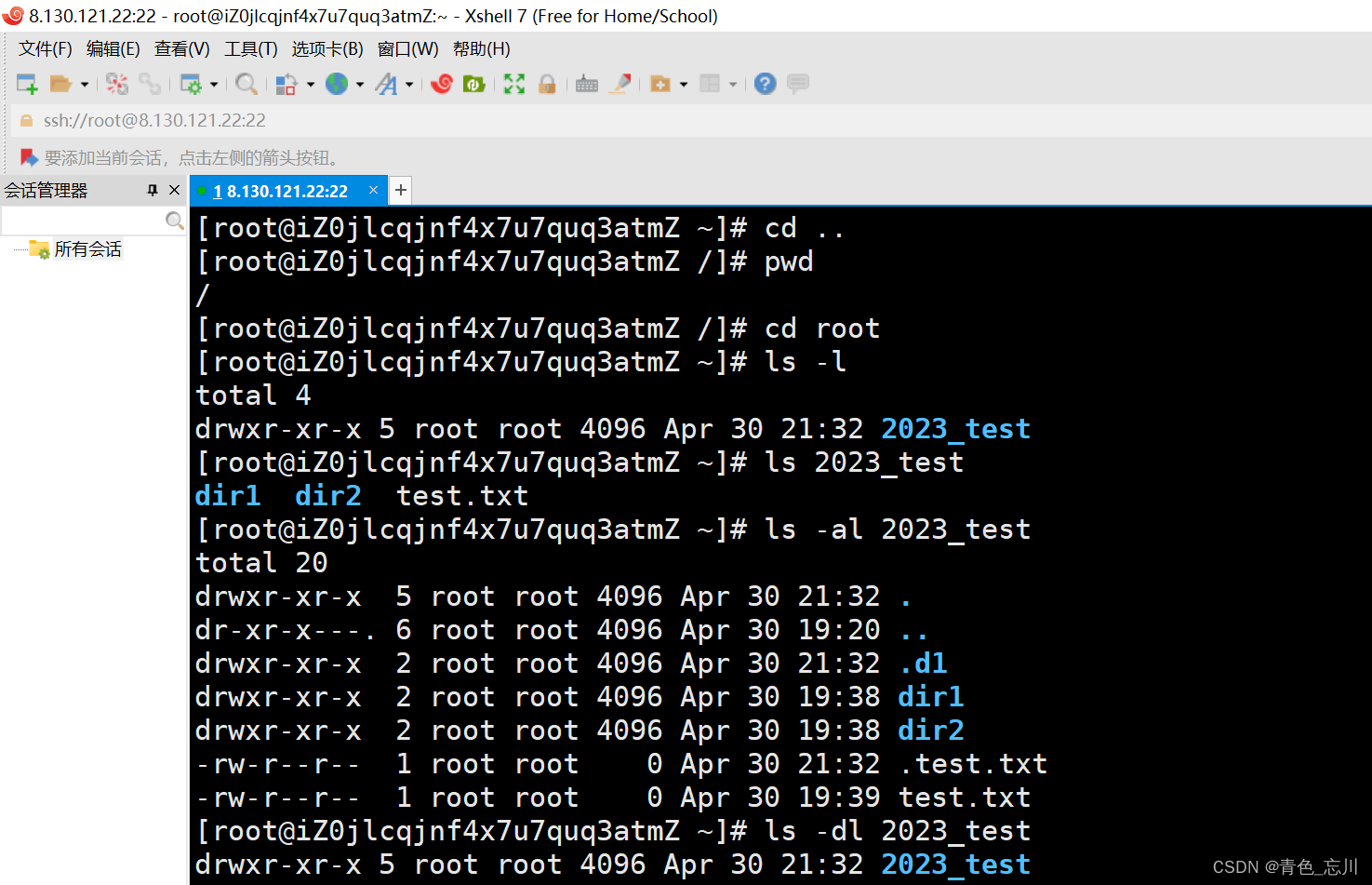Pin the 会话管理器 panel
This screenshot has height=885, width=1372.
153,190
